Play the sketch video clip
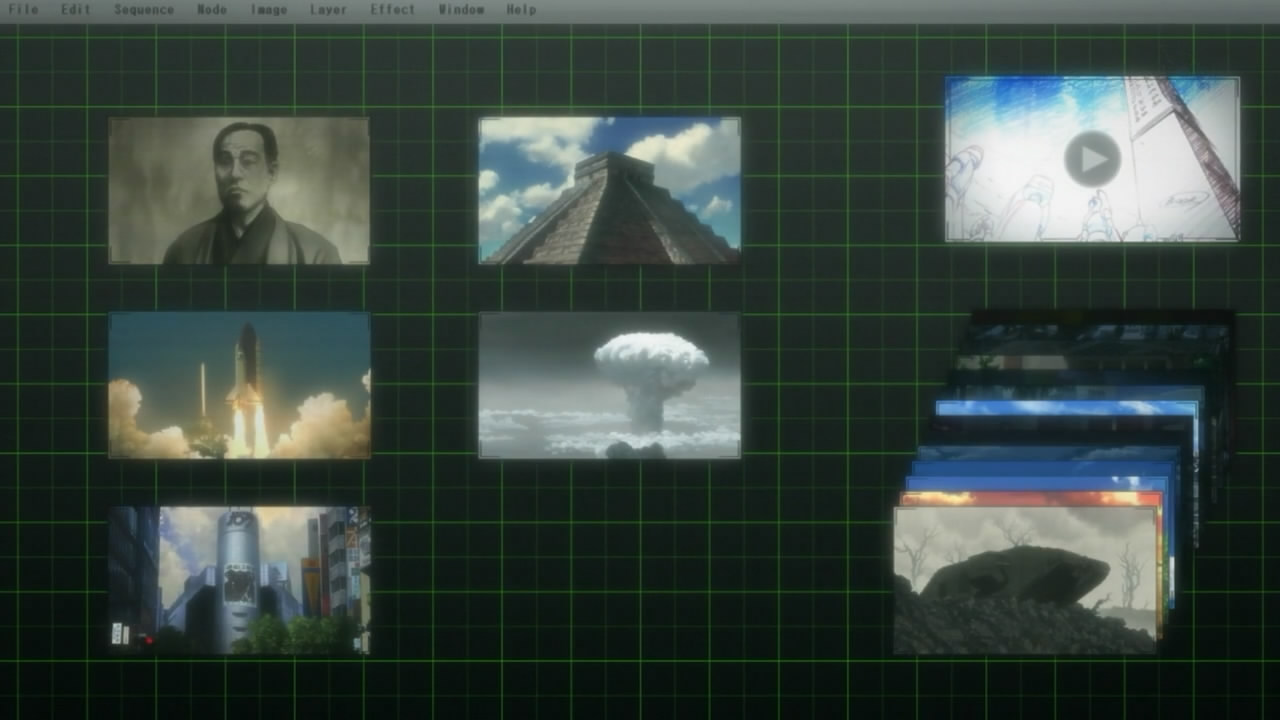The width and height of the screenshot is (1280, 720). click(x=1092, y=159)
